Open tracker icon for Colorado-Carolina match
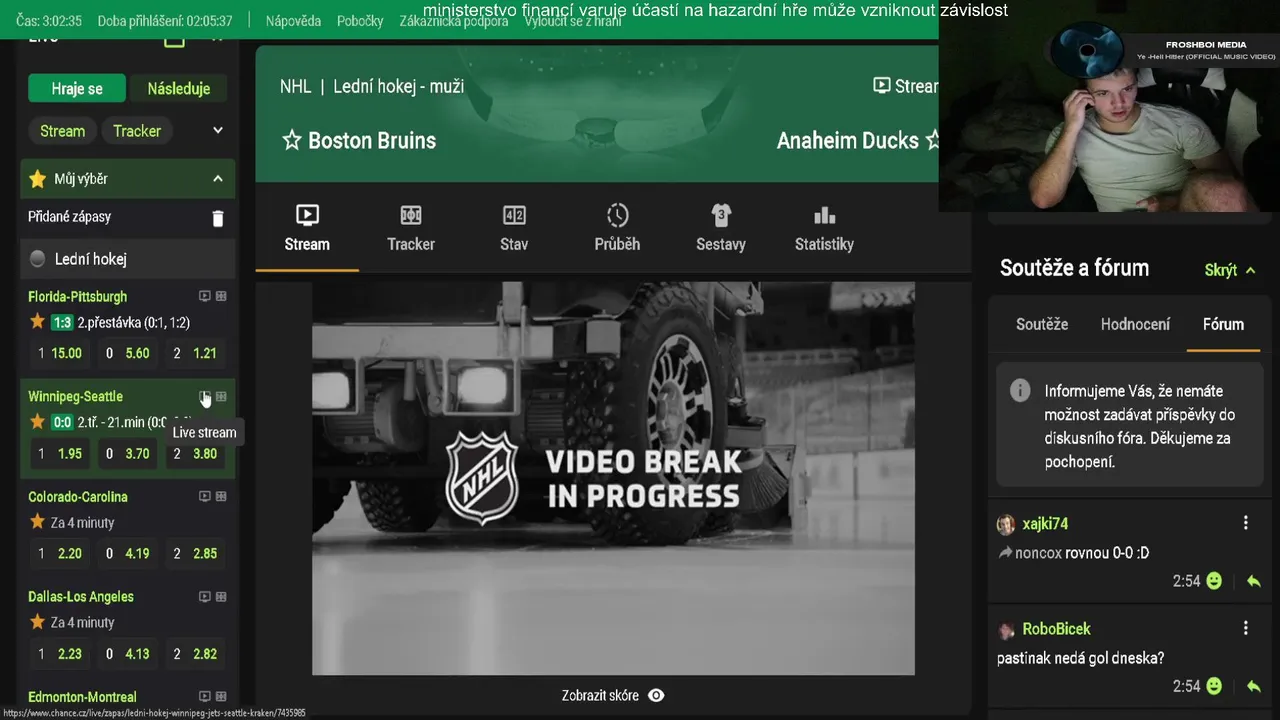The width and height of the screenshot is (1280, 720). click(x=221, y=497)
